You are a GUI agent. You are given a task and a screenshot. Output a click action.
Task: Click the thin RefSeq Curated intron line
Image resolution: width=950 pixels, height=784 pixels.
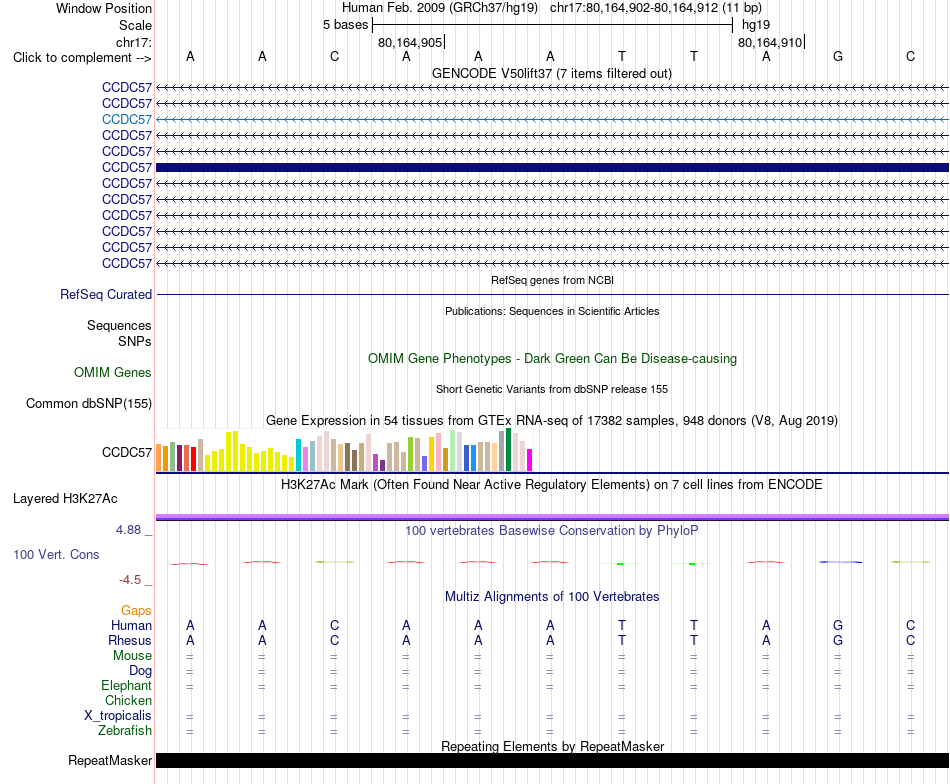[552, 294]
